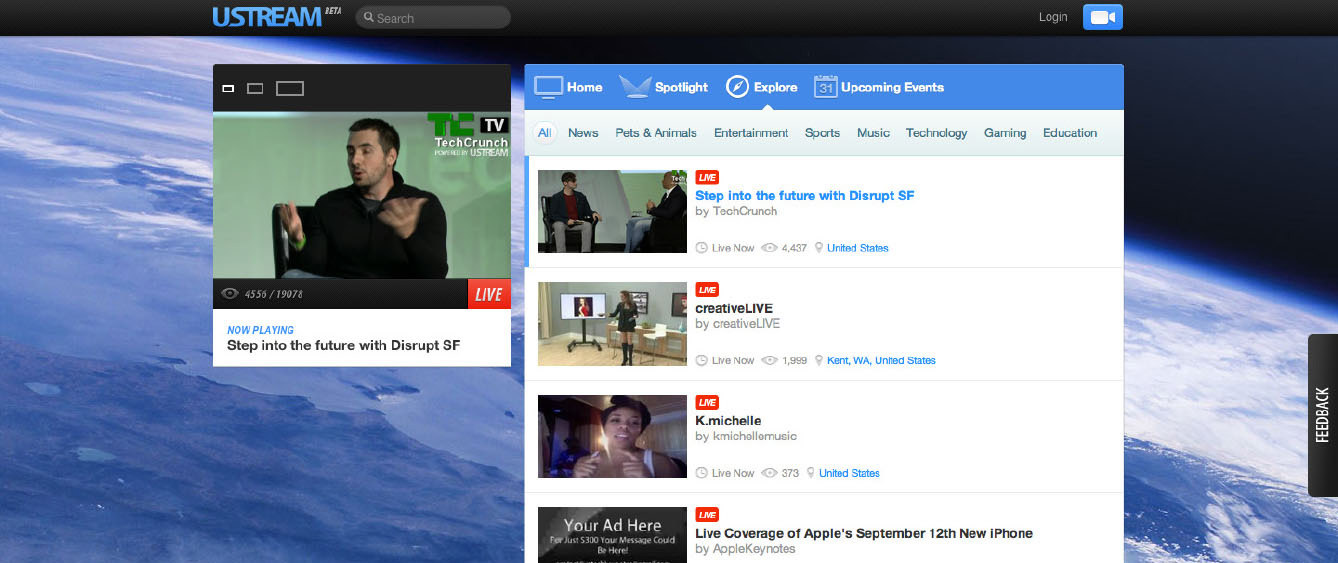Select the All category filter
Screen dimensions: 1338x563
click(544, 133)
